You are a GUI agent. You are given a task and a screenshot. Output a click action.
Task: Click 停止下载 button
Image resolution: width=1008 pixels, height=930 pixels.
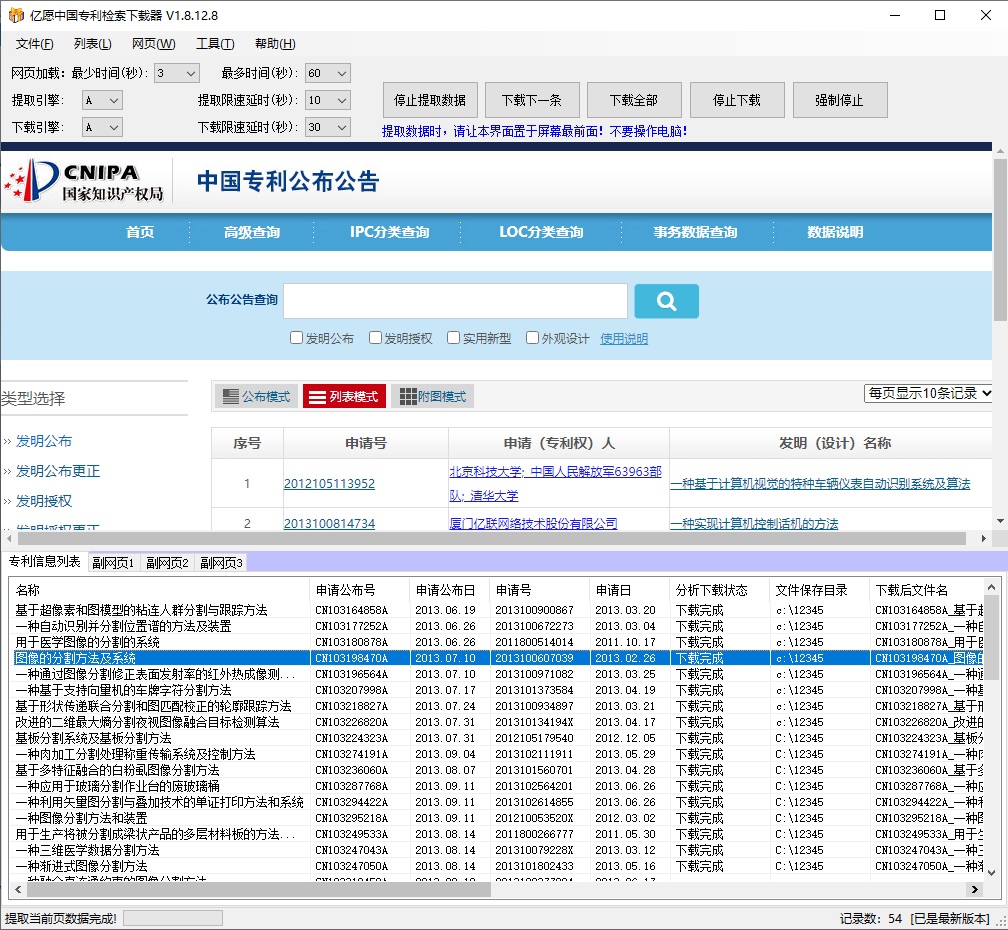pos(737,100)
